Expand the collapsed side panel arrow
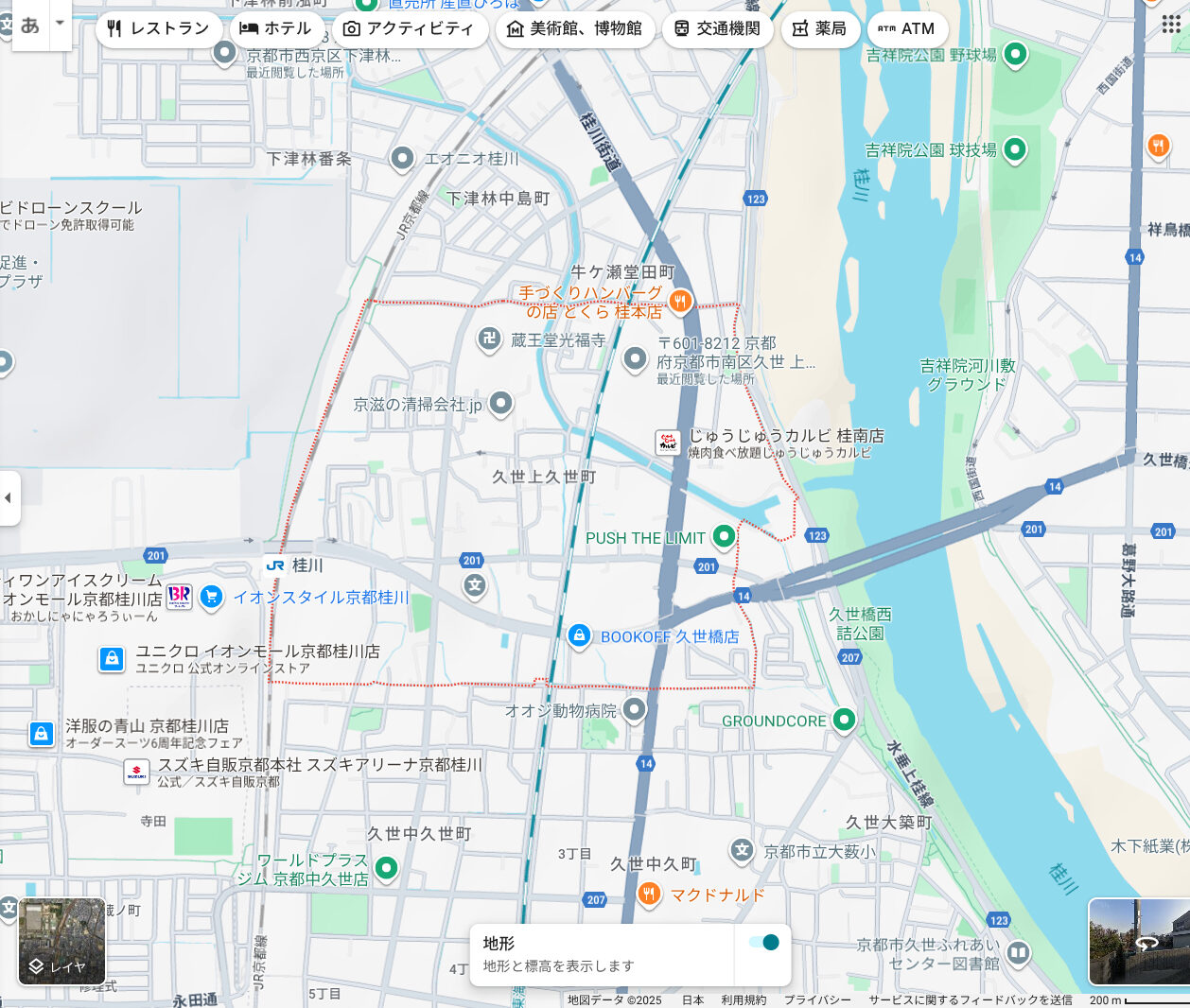Image resolution: width=1190 pixels, height=1008 pixels. coord(9,497)
